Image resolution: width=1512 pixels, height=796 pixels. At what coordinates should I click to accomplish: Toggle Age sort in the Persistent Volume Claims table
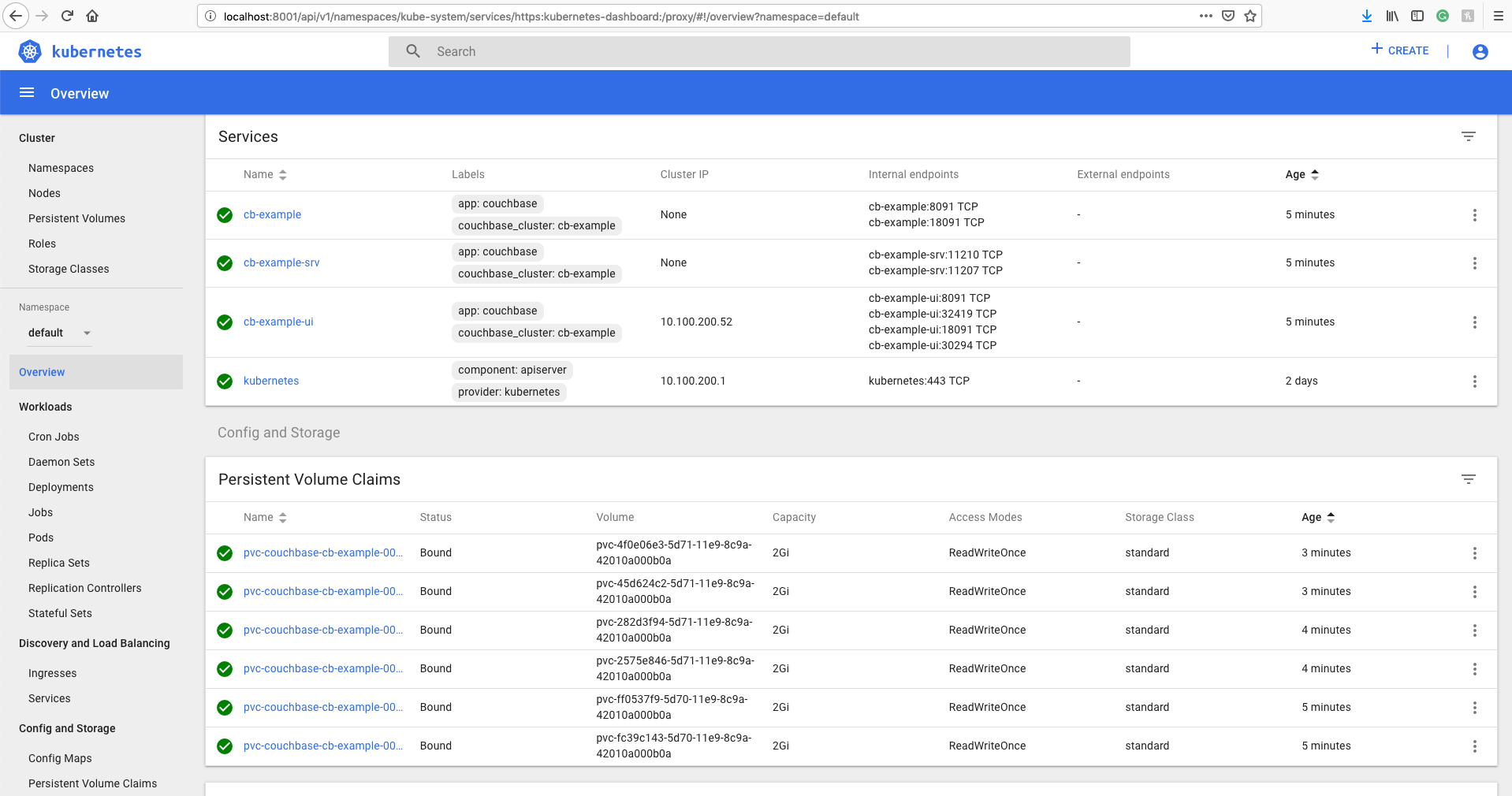click(x=1317, y=517)
